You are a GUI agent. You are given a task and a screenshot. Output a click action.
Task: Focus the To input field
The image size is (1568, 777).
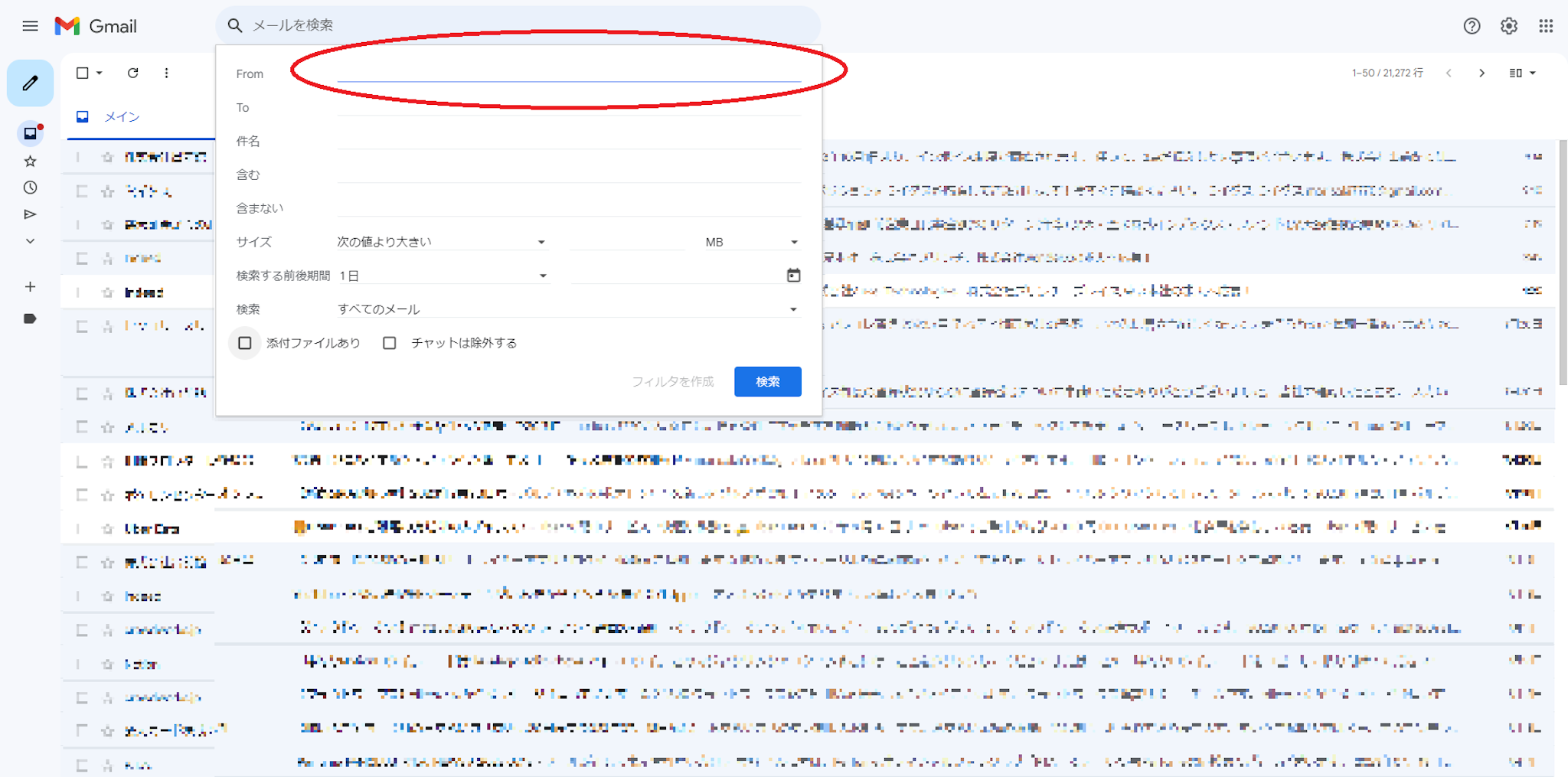click(569, 106)
